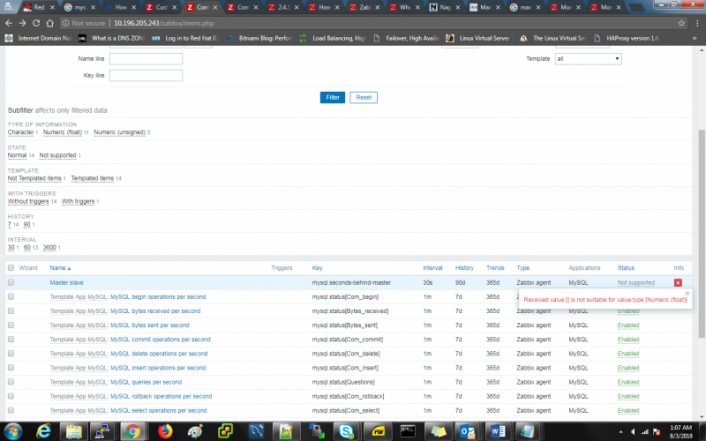This screenshot has width=706, height=441.
Task: Reload the Zabbix items page
Action: point(36,23)
